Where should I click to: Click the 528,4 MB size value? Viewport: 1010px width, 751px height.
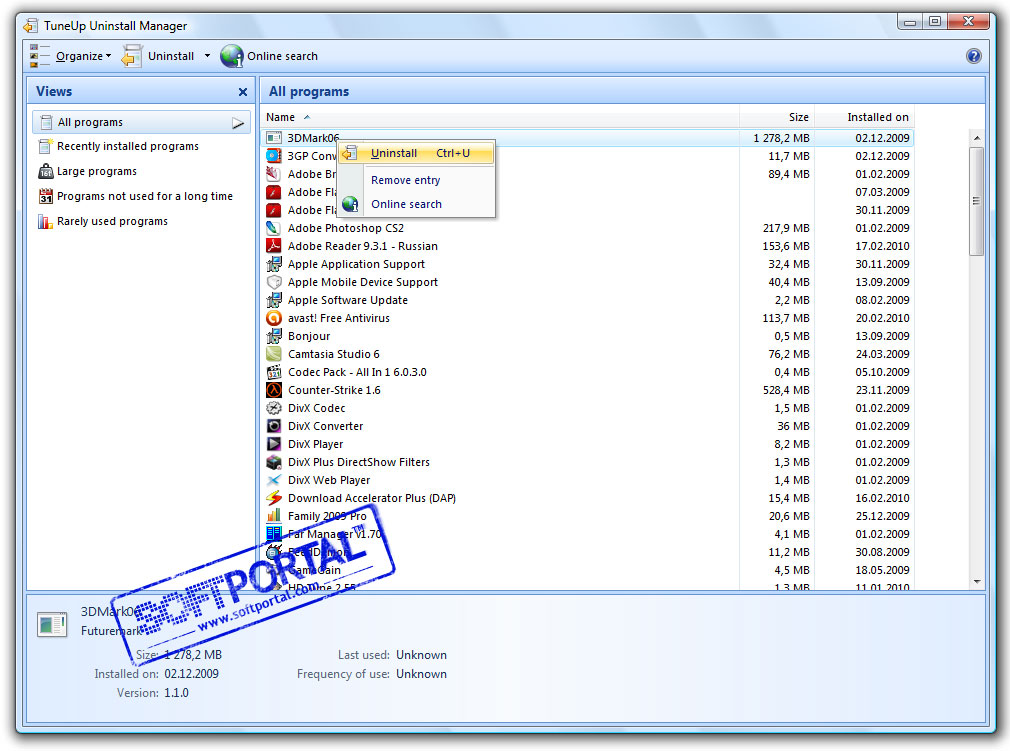(786, 390)
